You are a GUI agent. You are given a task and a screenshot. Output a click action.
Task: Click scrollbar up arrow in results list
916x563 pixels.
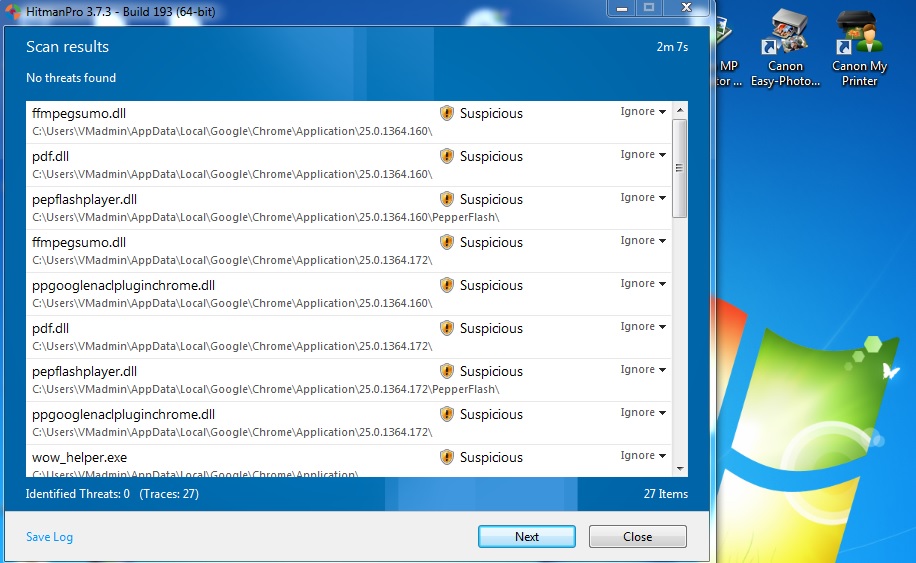coord(679,110)
